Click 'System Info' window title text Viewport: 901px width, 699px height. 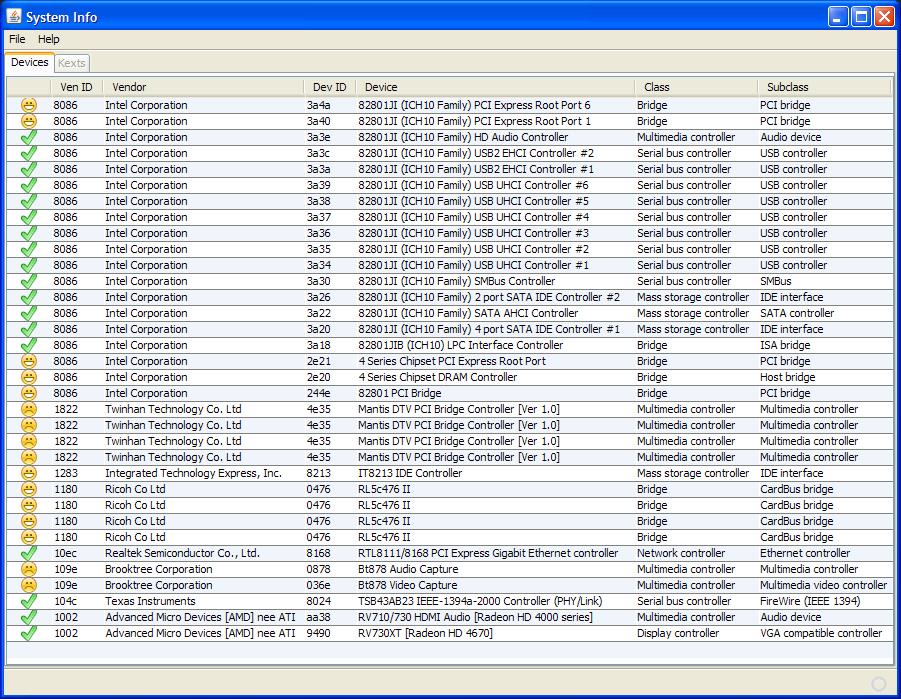[61, 17]
